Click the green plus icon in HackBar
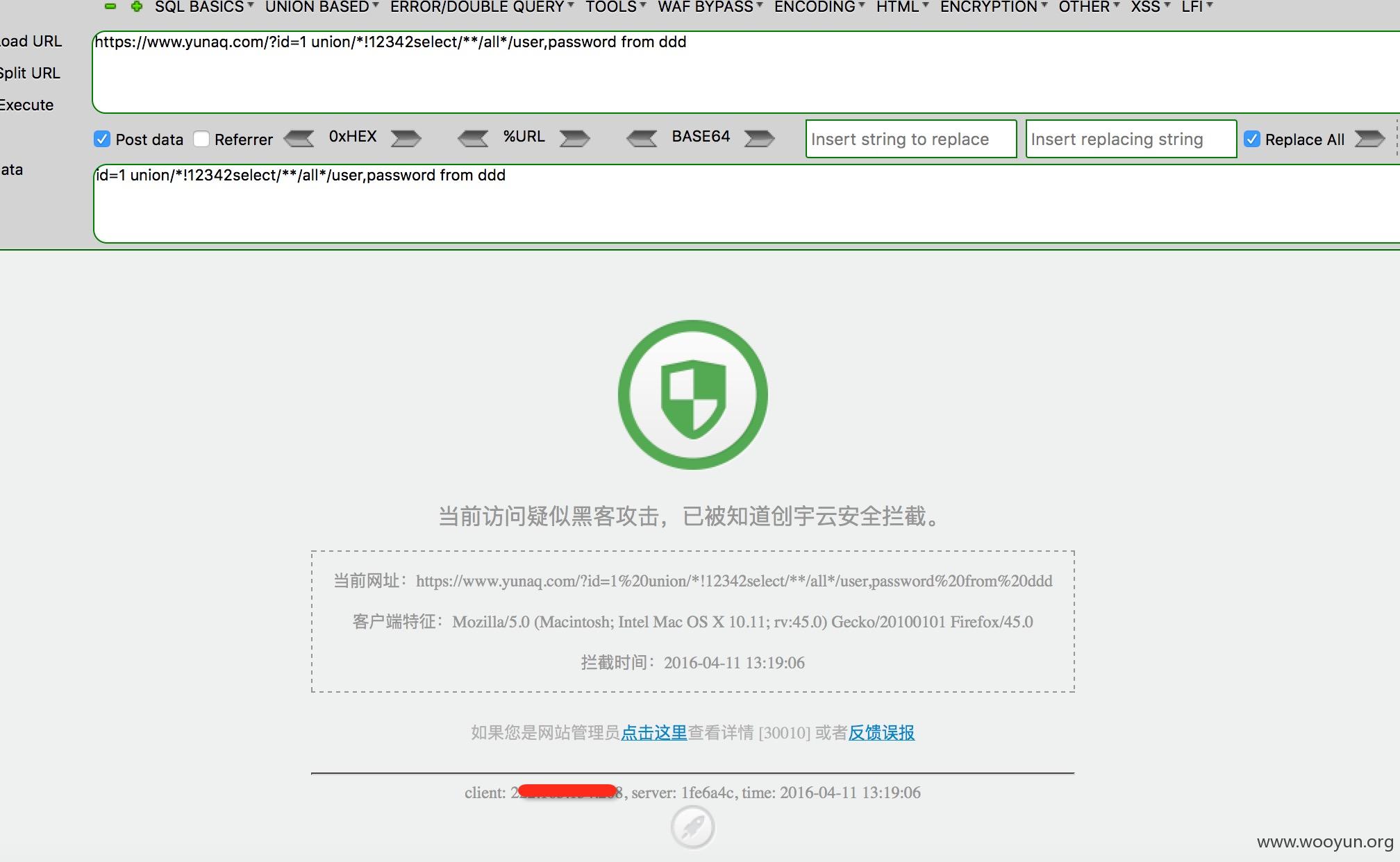Screen dimensions: 1400x862 click(137, 6)
